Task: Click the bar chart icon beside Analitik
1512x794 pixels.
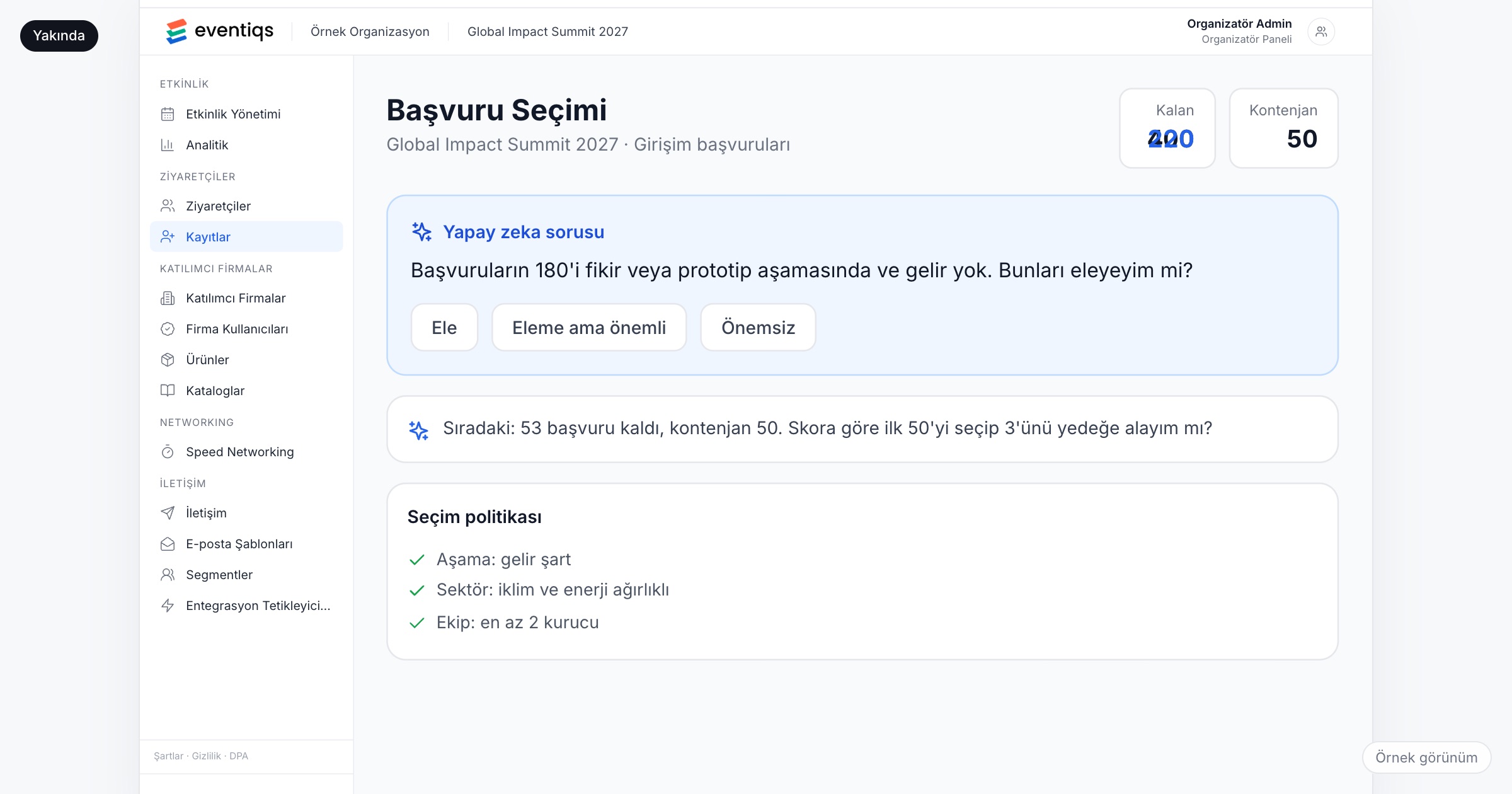Action: pyautogui.click(x=168, y=145)
